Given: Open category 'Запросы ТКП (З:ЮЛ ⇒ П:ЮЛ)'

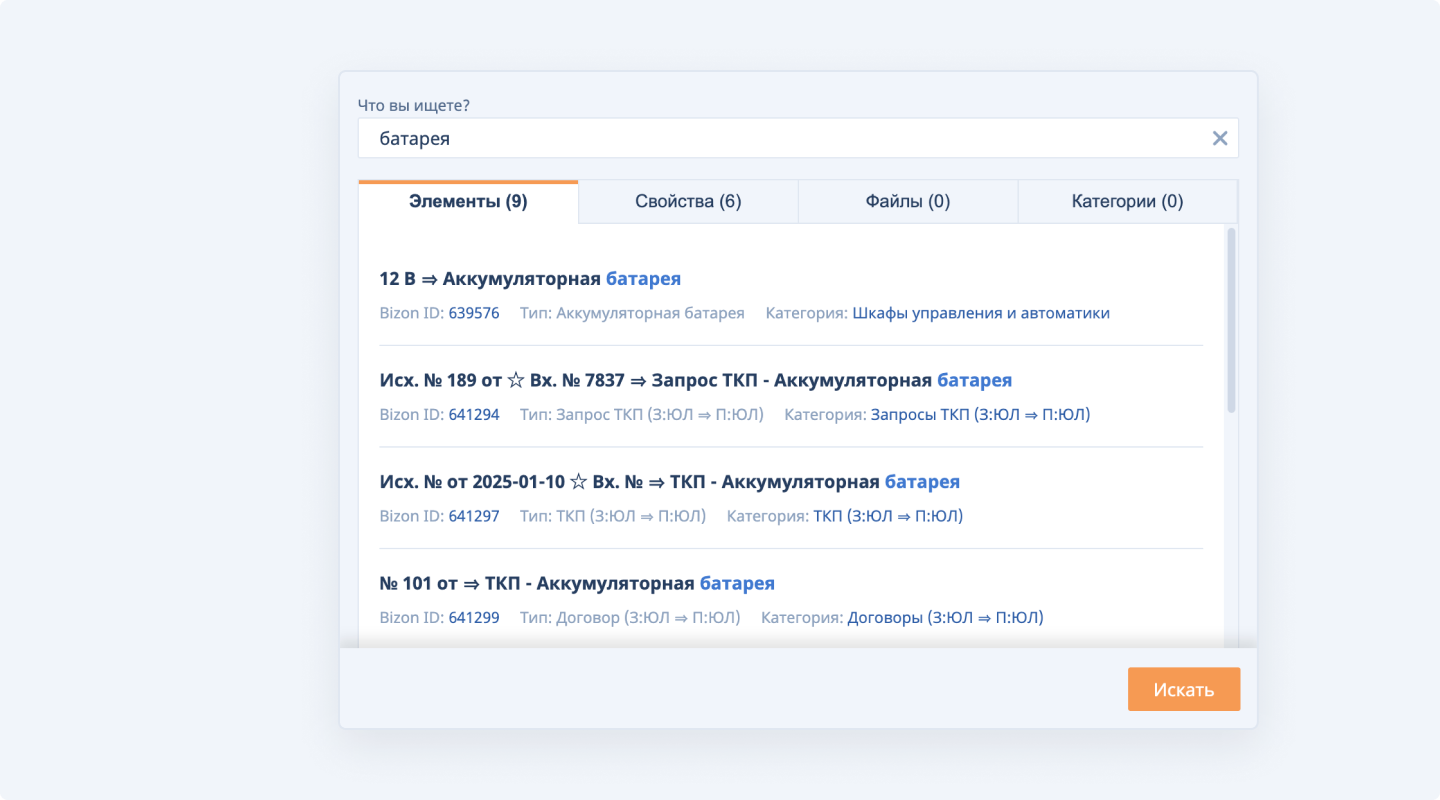Looking at the screenshot, I should (980, 414).
